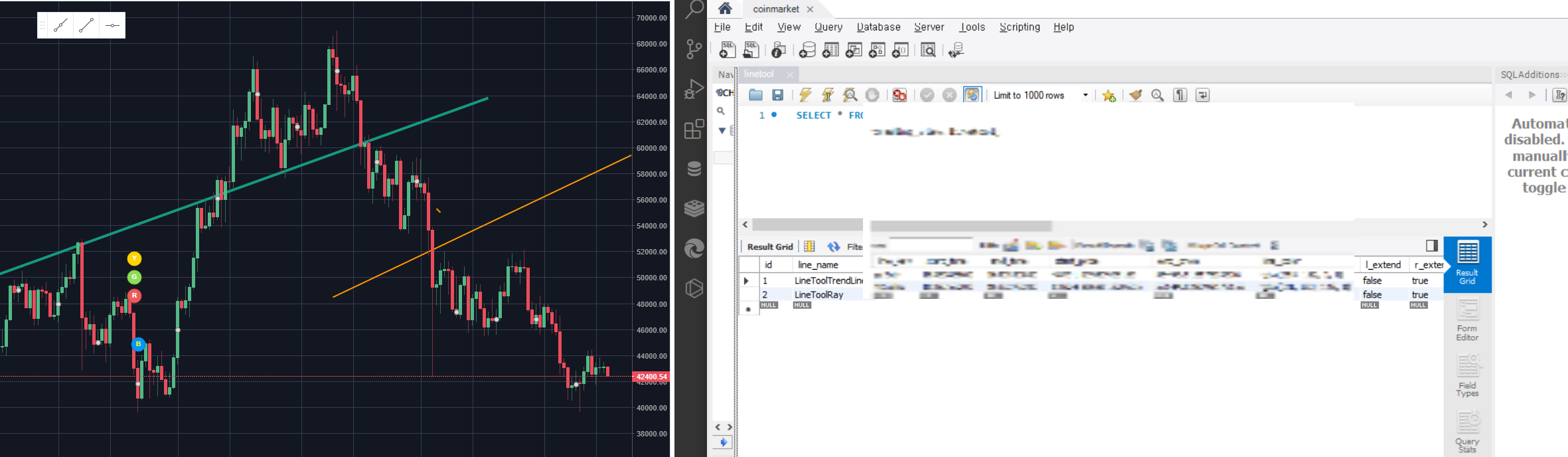
Task: Close the coinmarket connection tab
Action: 810,9
